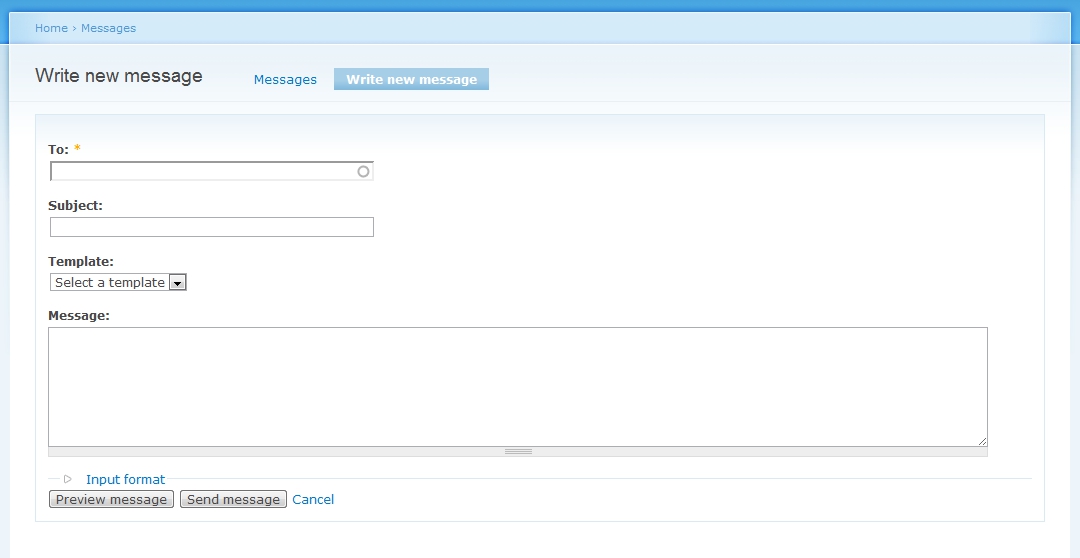Focus the To recipient field

[x=211, y=172]
